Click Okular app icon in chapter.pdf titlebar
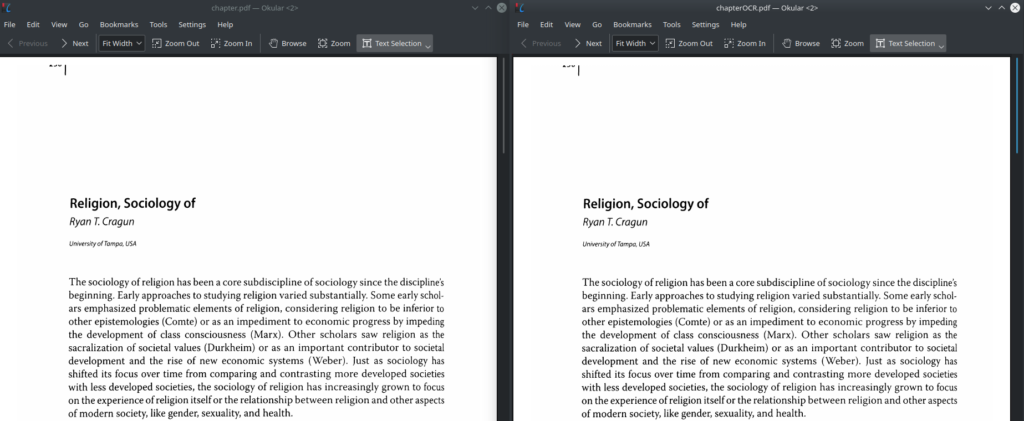The width and height of the screenshot is (1024, 421). coord(7,7)
